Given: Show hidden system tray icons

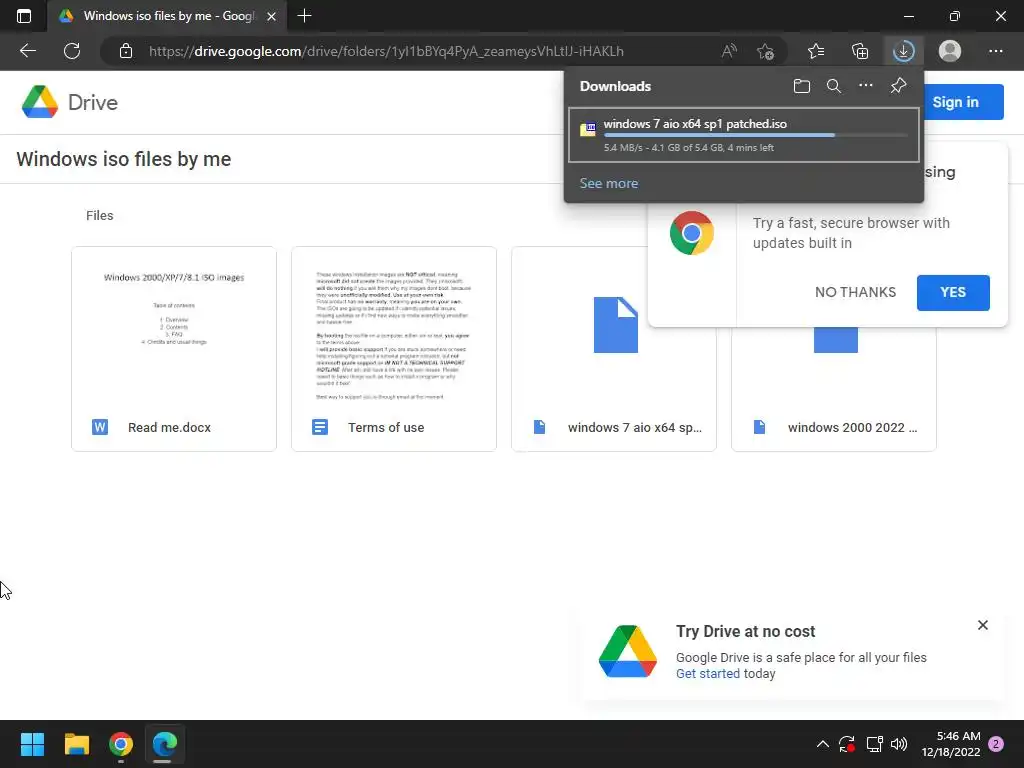Looking at the screenshot, I should (822, 744).
